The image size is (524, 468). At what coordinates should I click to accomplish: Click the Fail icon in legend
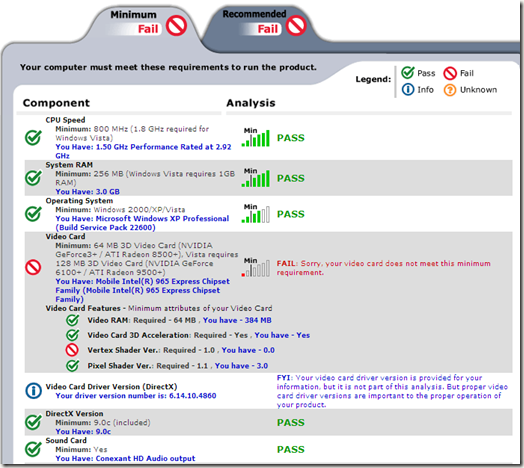(x=450, y=73)
